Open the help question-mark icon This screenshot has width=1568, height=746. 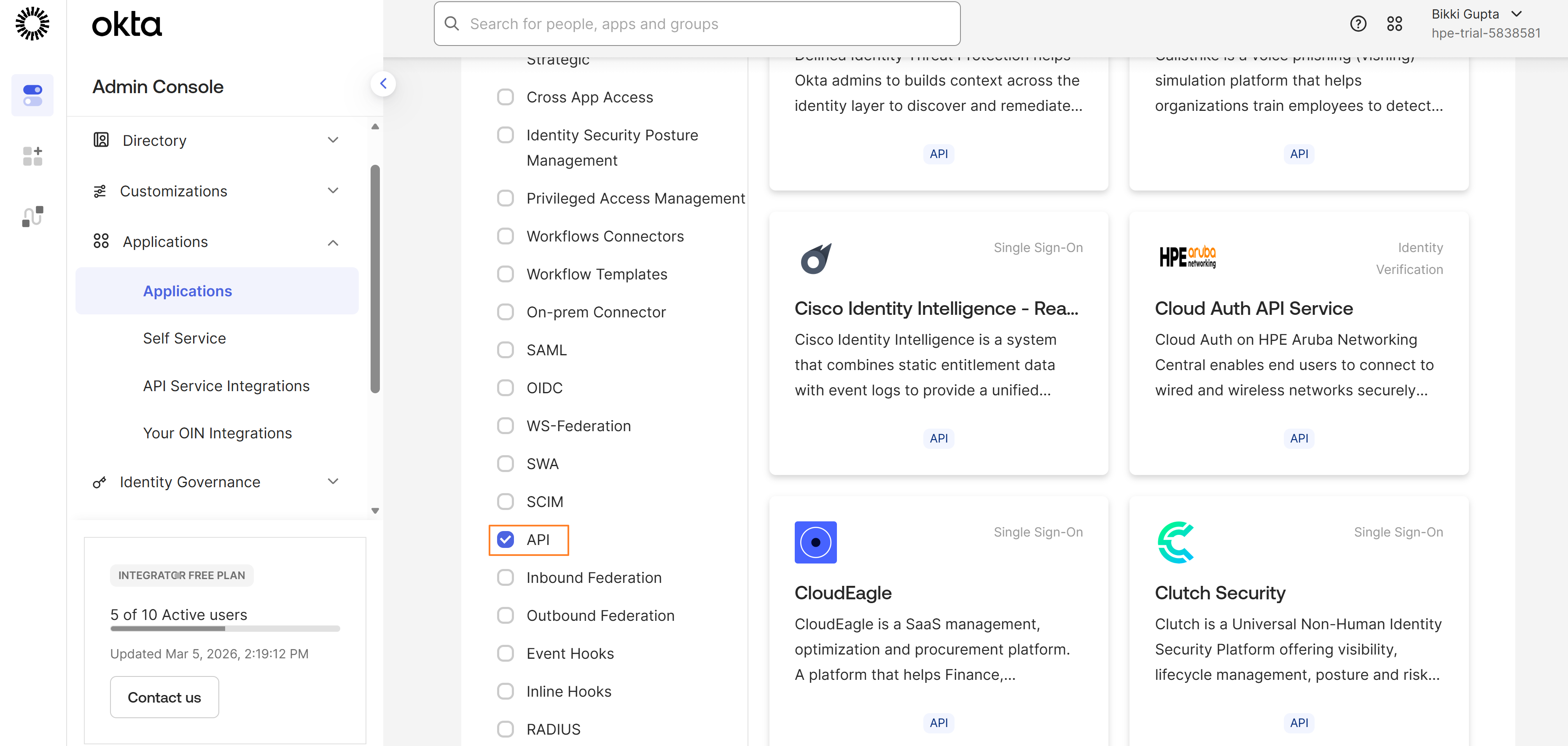tap(1358, 24)
